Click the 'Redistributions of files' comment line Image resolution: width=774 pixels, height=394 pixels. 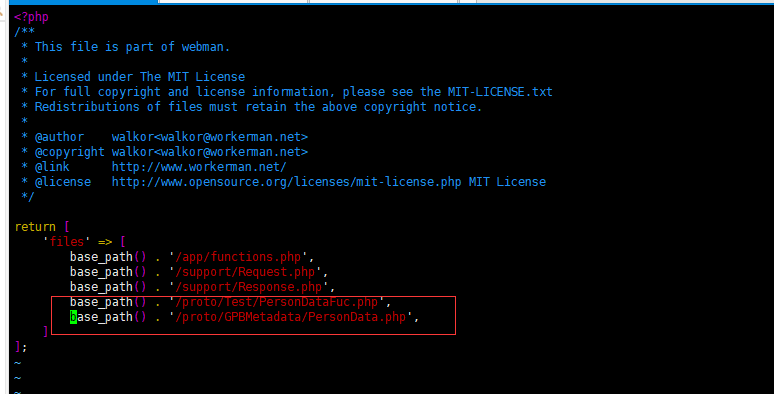pos(258,107)
